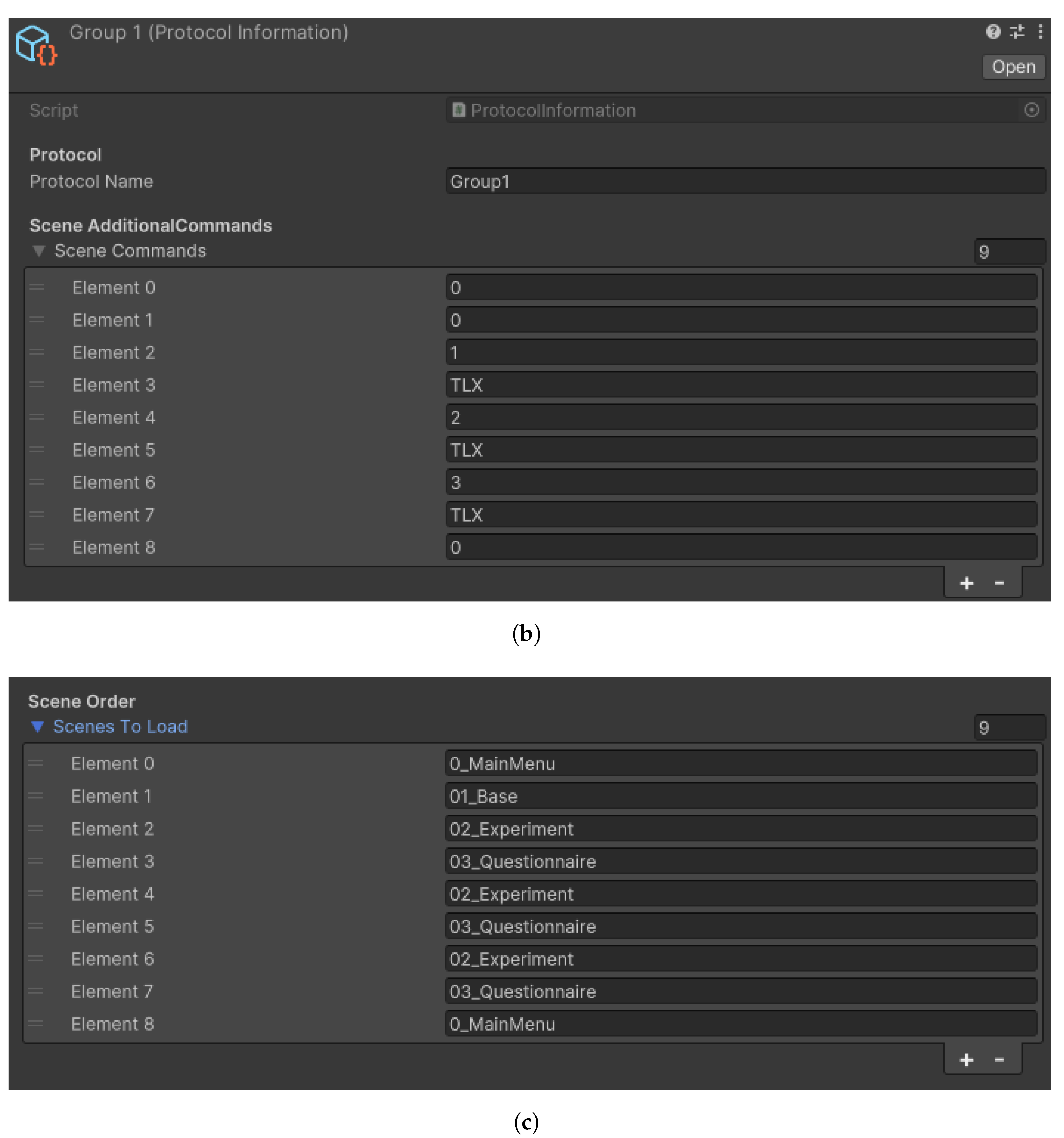The height and width of the screenshot is (1138, 1064).
Task: Add element to Scene Commands list
Action: click(x=967, y=583)
